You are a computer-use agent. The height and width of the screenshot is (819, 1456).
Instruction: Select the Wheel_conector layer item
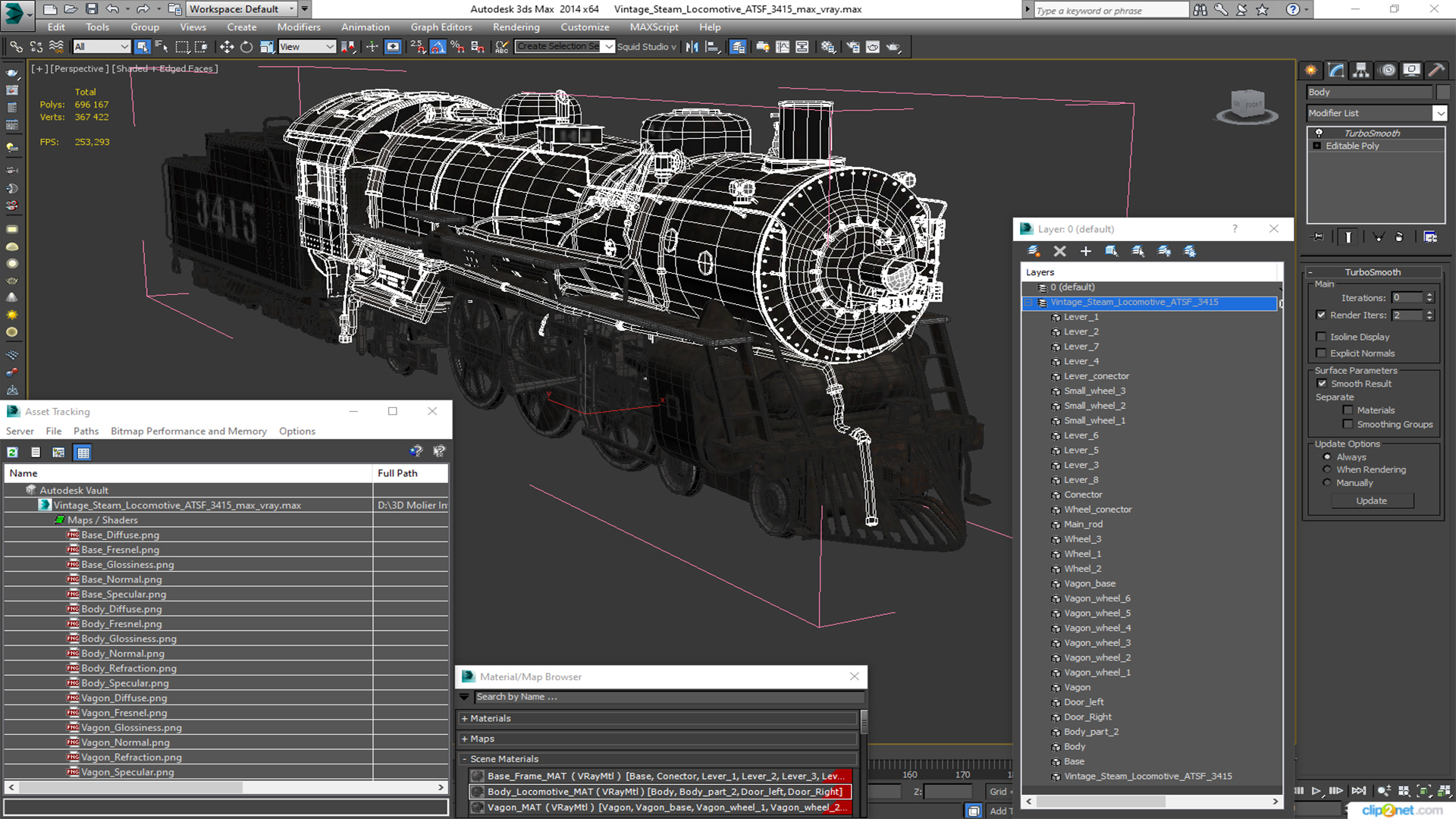tap(1097, 510)
